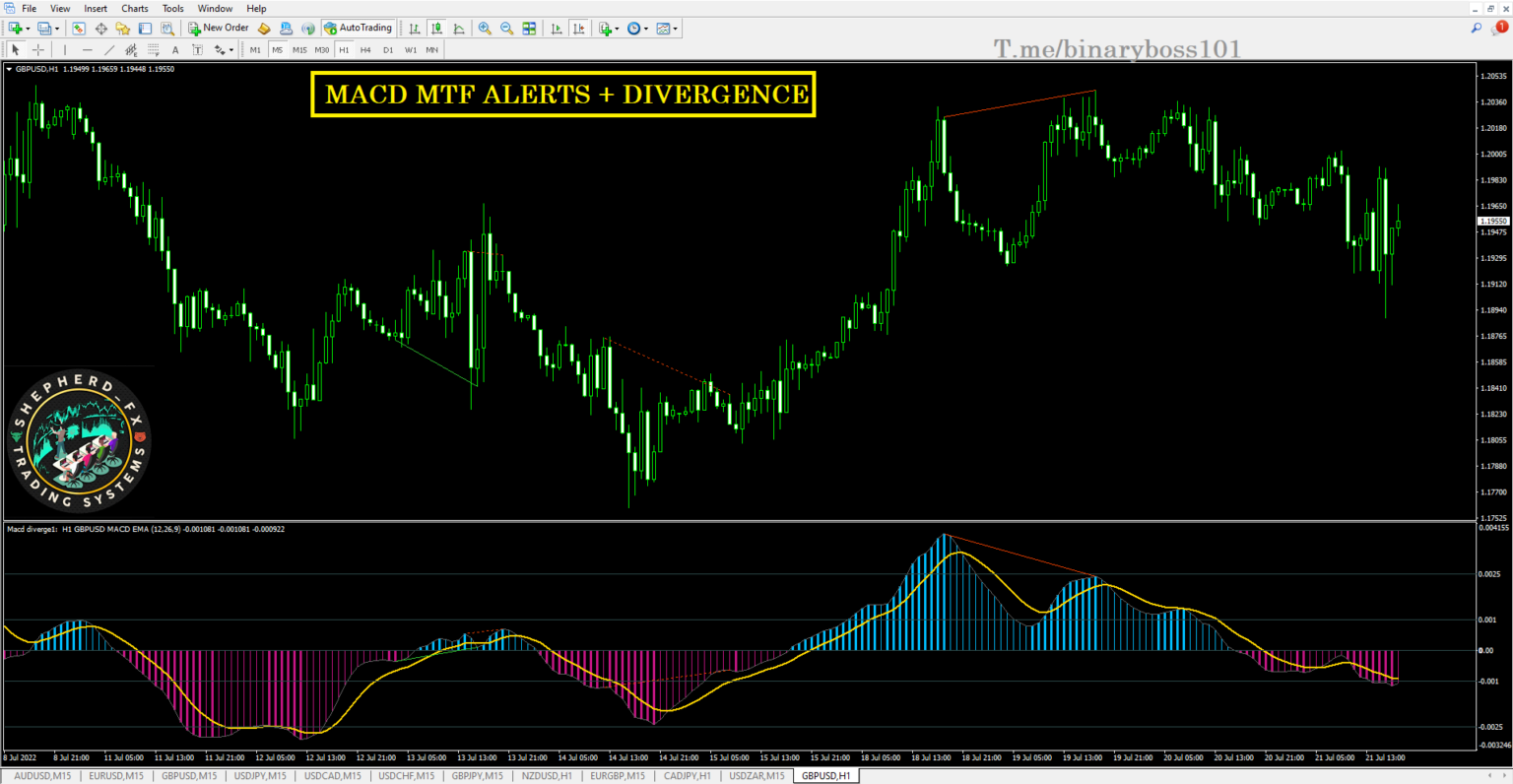Viewport: 1513px width, 784px height.
Task: Click the notification badge showing 1
Action: 1502,27
